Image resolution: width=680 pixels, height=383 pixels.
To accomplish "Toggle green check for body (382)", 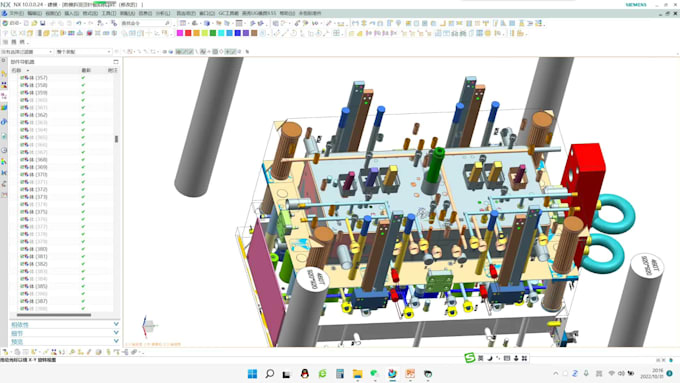I will (x=83, y=264).
